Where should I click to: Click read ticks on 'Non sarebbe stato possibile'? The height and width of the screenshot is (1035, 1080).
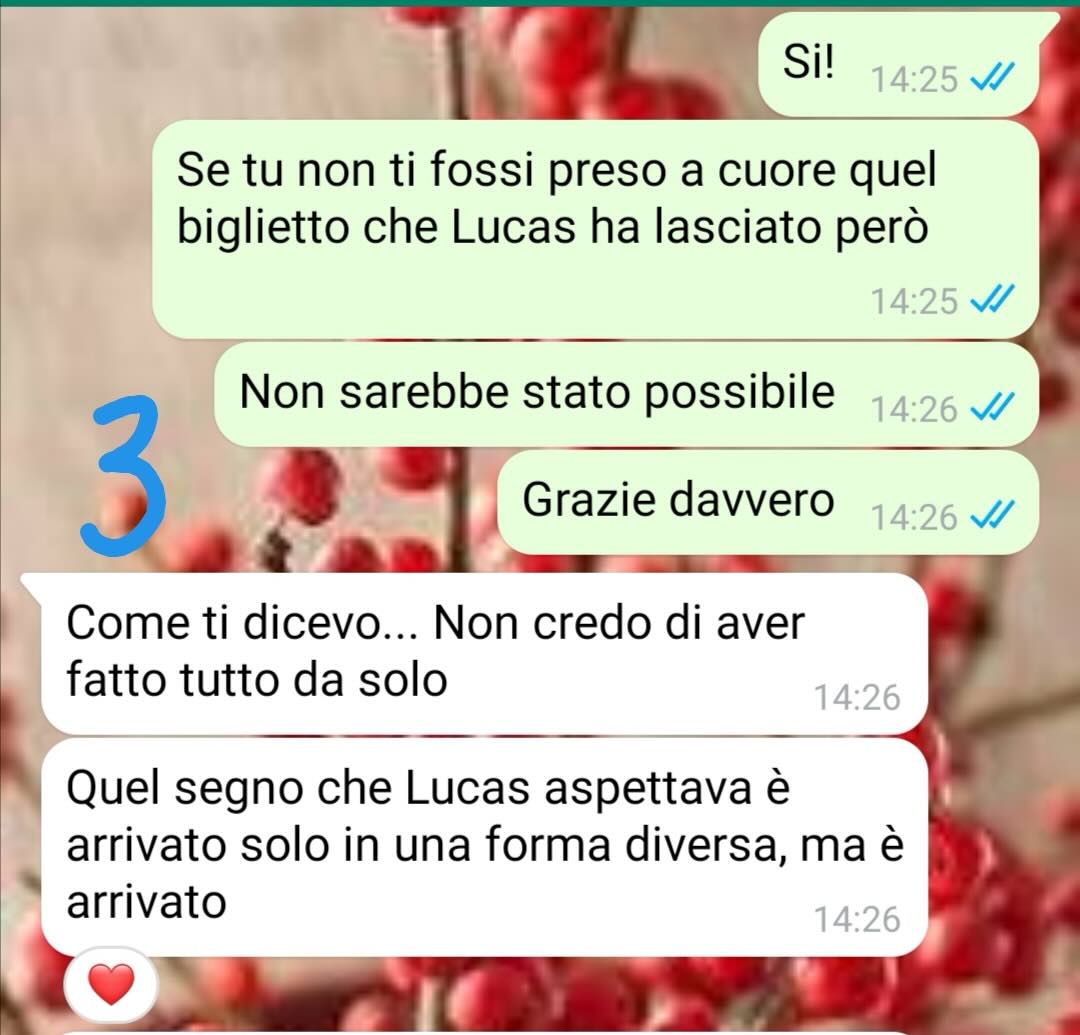992,408
